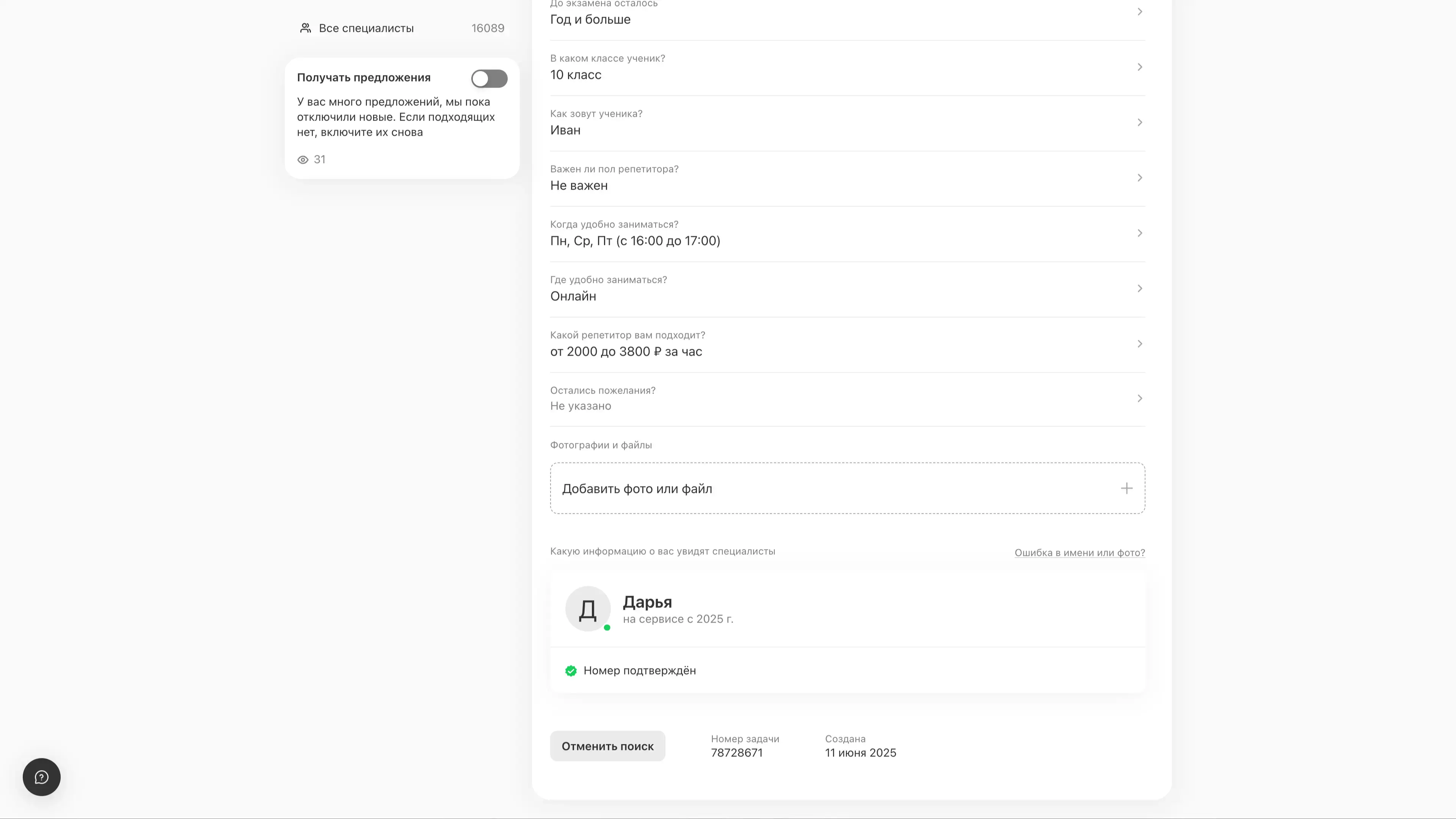Click the green verified checkmark icon
The height and width of the screenshot is (819, 1456).
[x=571, y=671]
